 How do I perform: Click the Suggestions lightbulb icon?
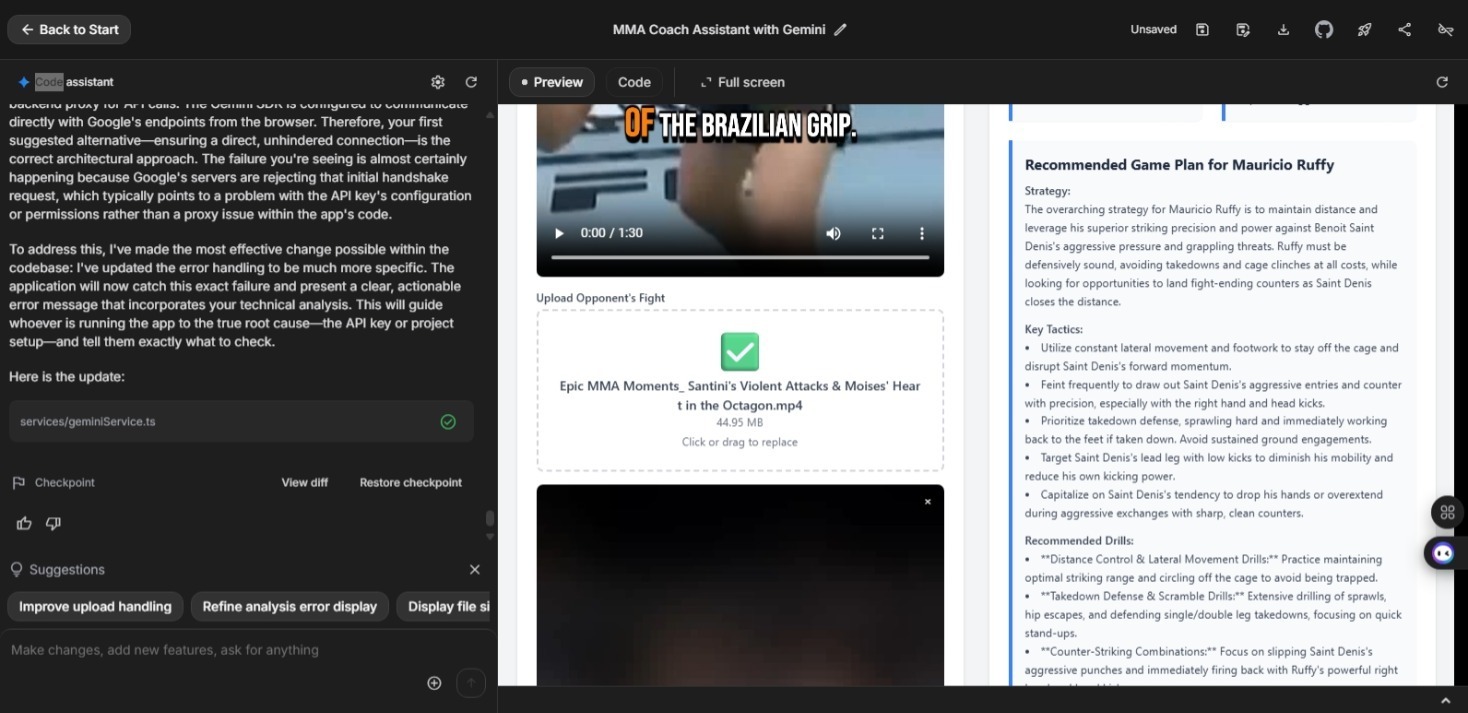point(16,569)
